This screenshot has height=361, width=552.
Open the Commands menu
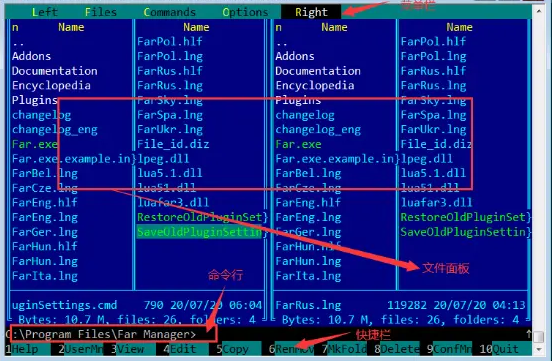(x=169, y=12)
